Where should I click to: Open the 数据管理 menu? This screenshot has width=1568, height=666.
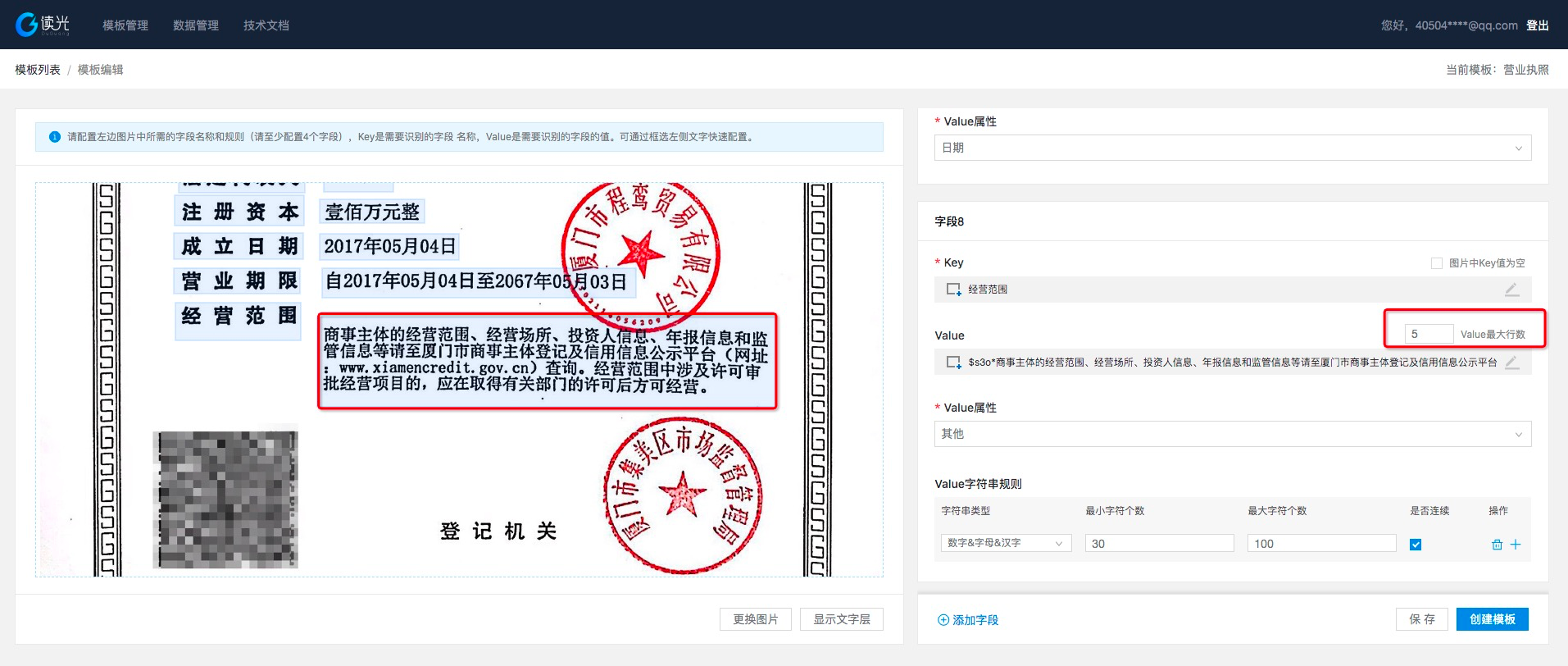pos(196,25)
